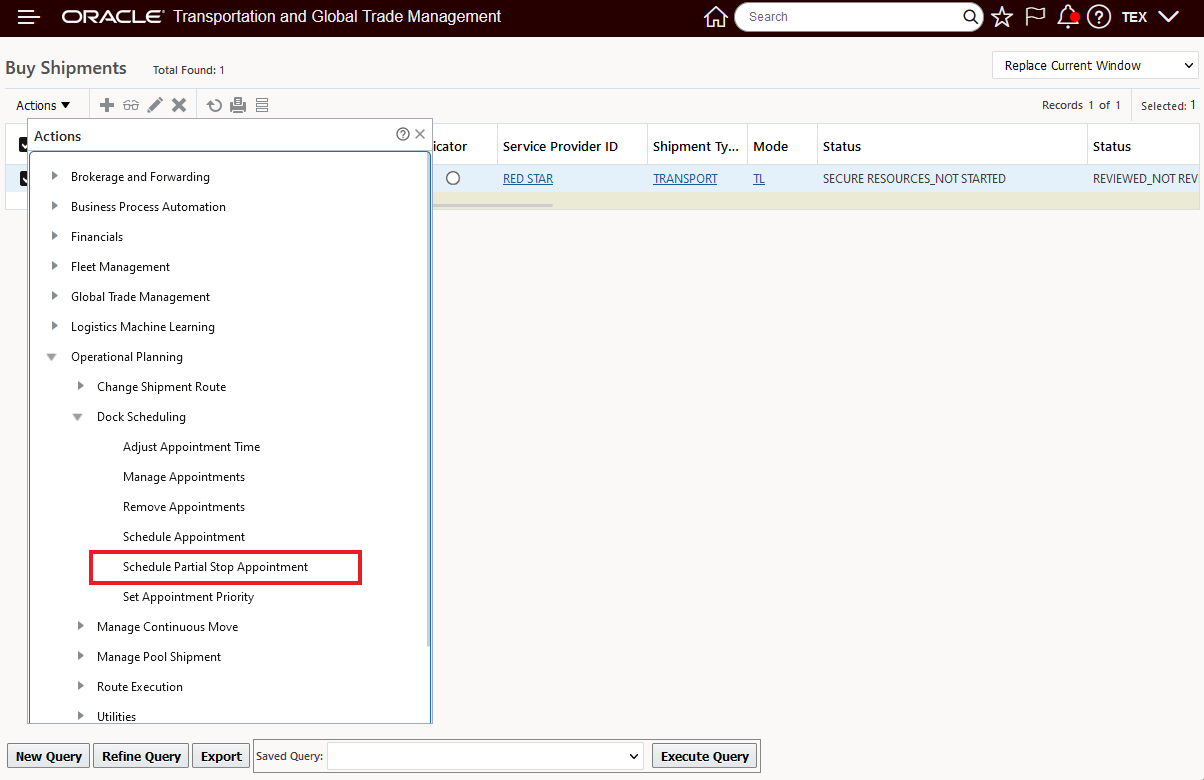
Task: Expand the Financials node
Action: coord(54,237)
